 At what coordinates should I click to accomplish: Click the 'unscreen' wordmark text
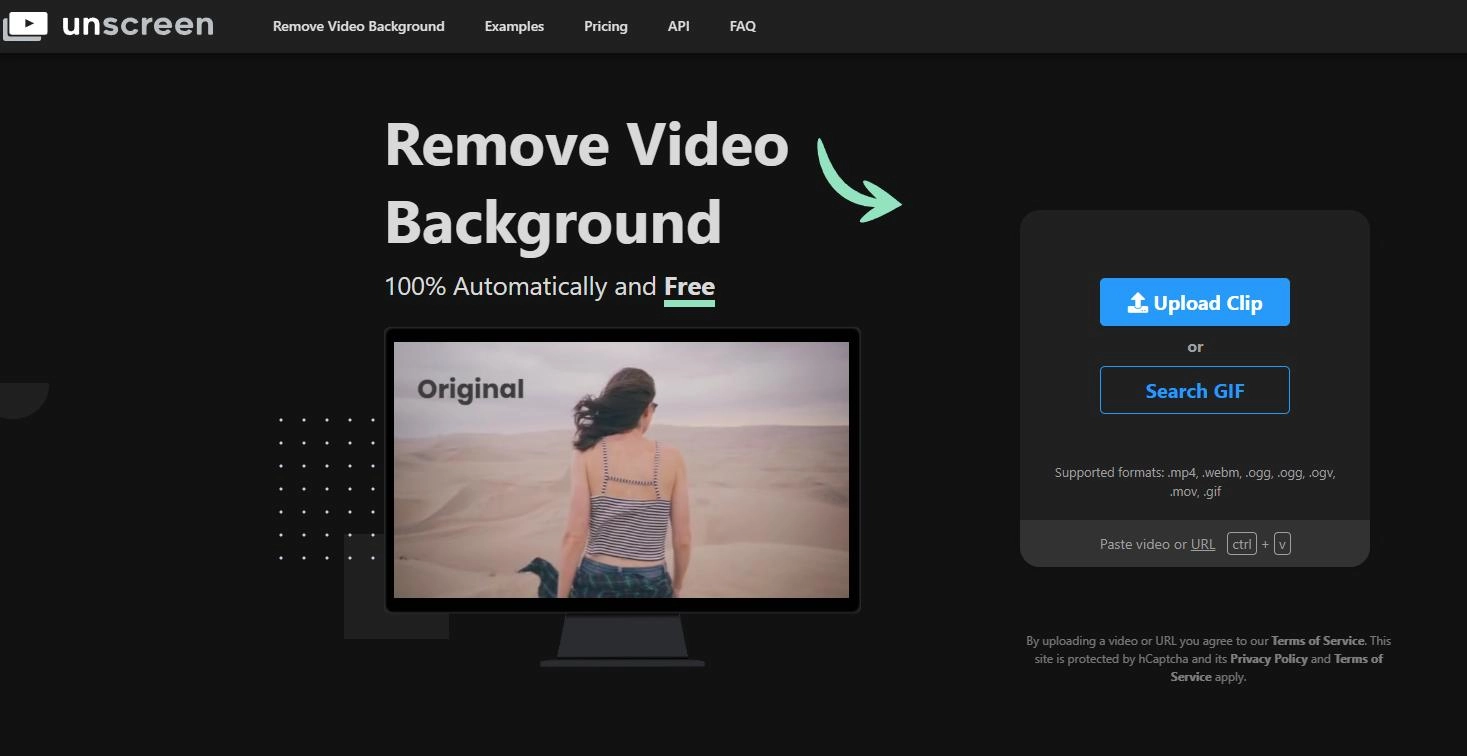(138, 25)
